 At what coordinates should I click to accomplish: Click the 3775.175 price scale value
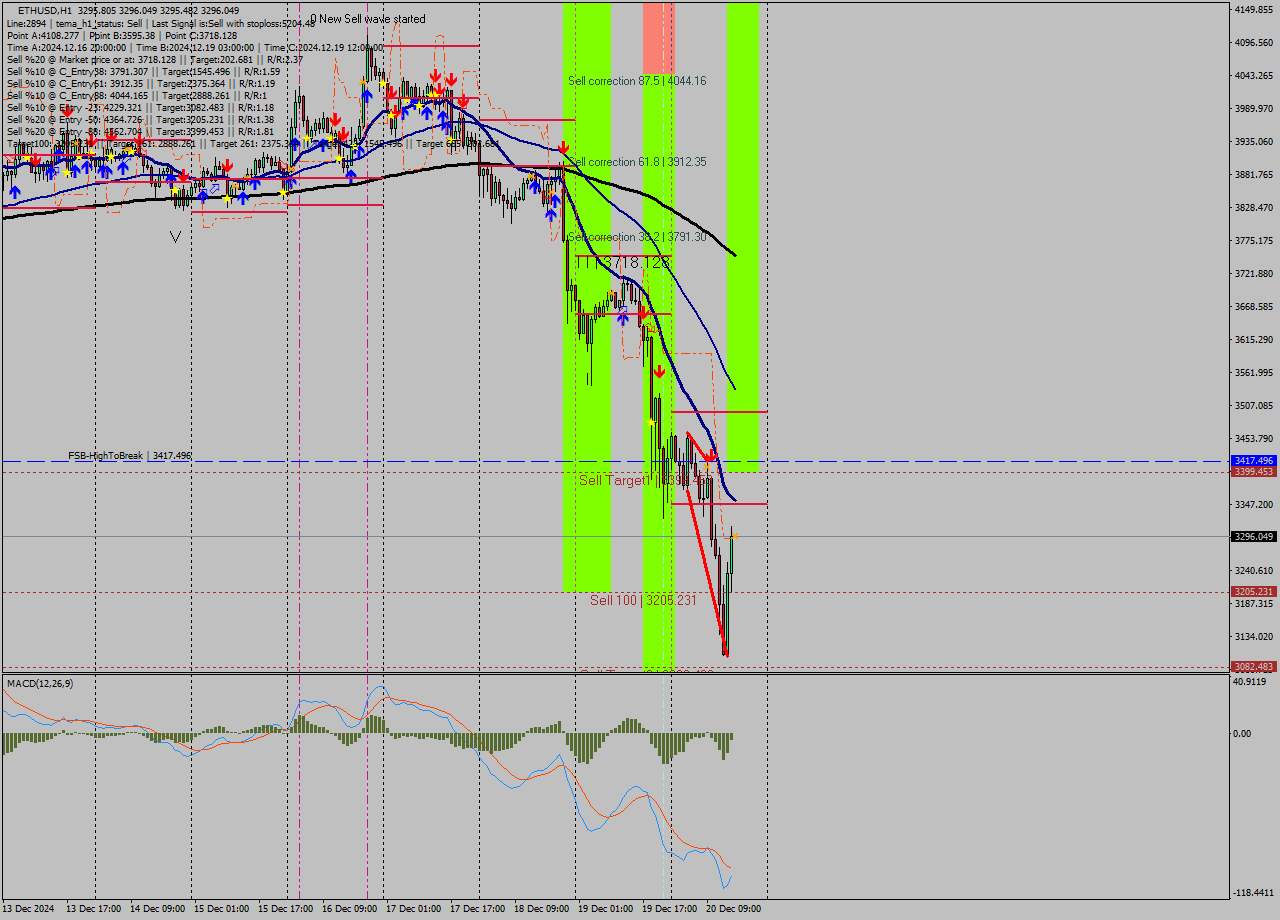[x=1254, y=241]
